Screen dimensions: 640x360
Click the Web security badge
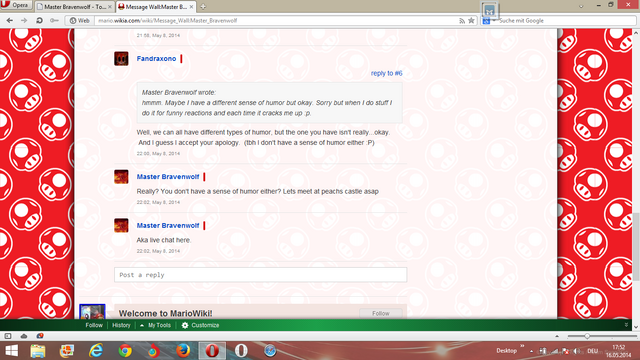click(x=79, y=20)
